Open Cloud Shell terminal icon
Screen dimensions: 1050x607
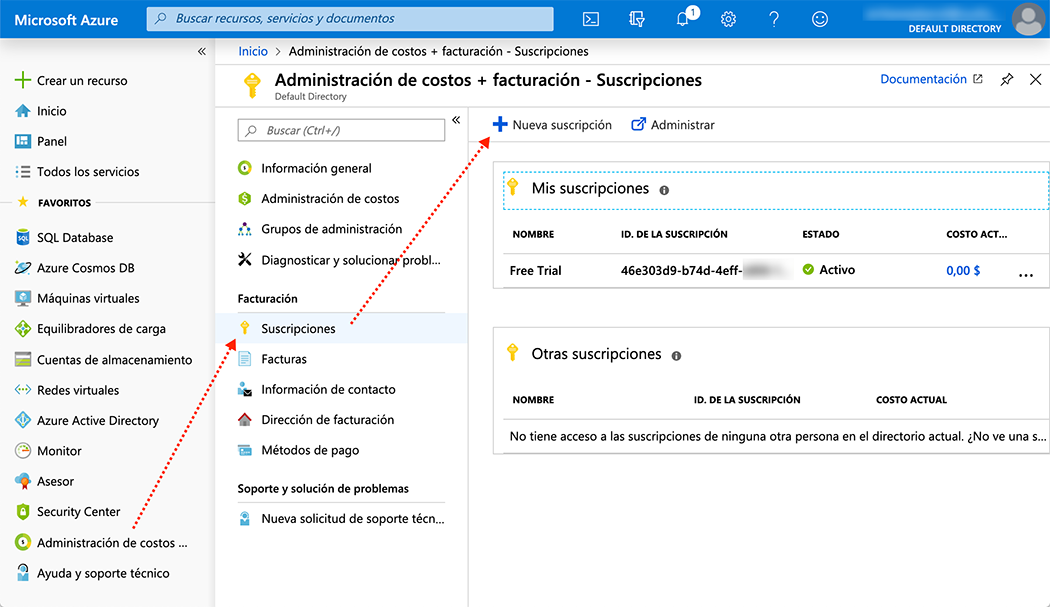[591, 19]
